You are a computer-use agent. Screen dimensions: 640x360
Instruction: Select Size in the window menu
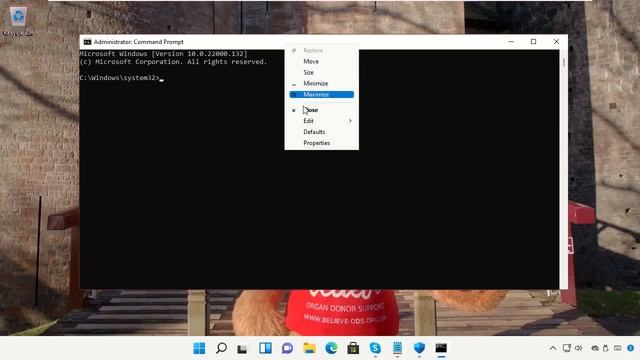click(321, 72)
